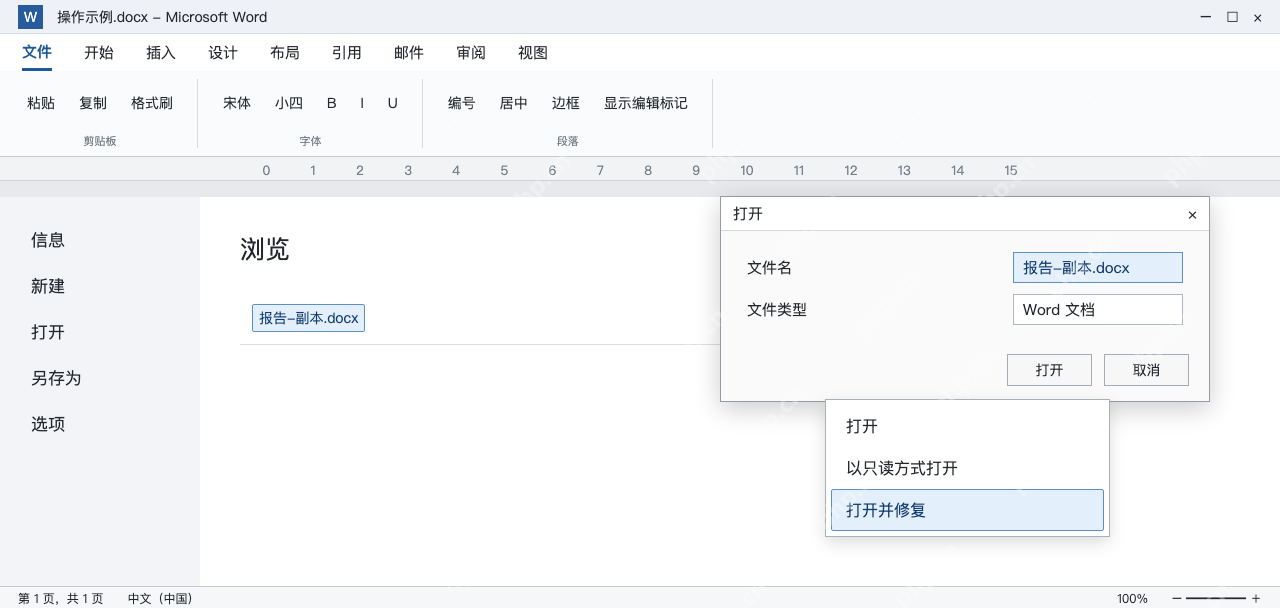Adjust the zoom slider in the status bar
The image size is (1280, 608).
tap(1216, 598)
